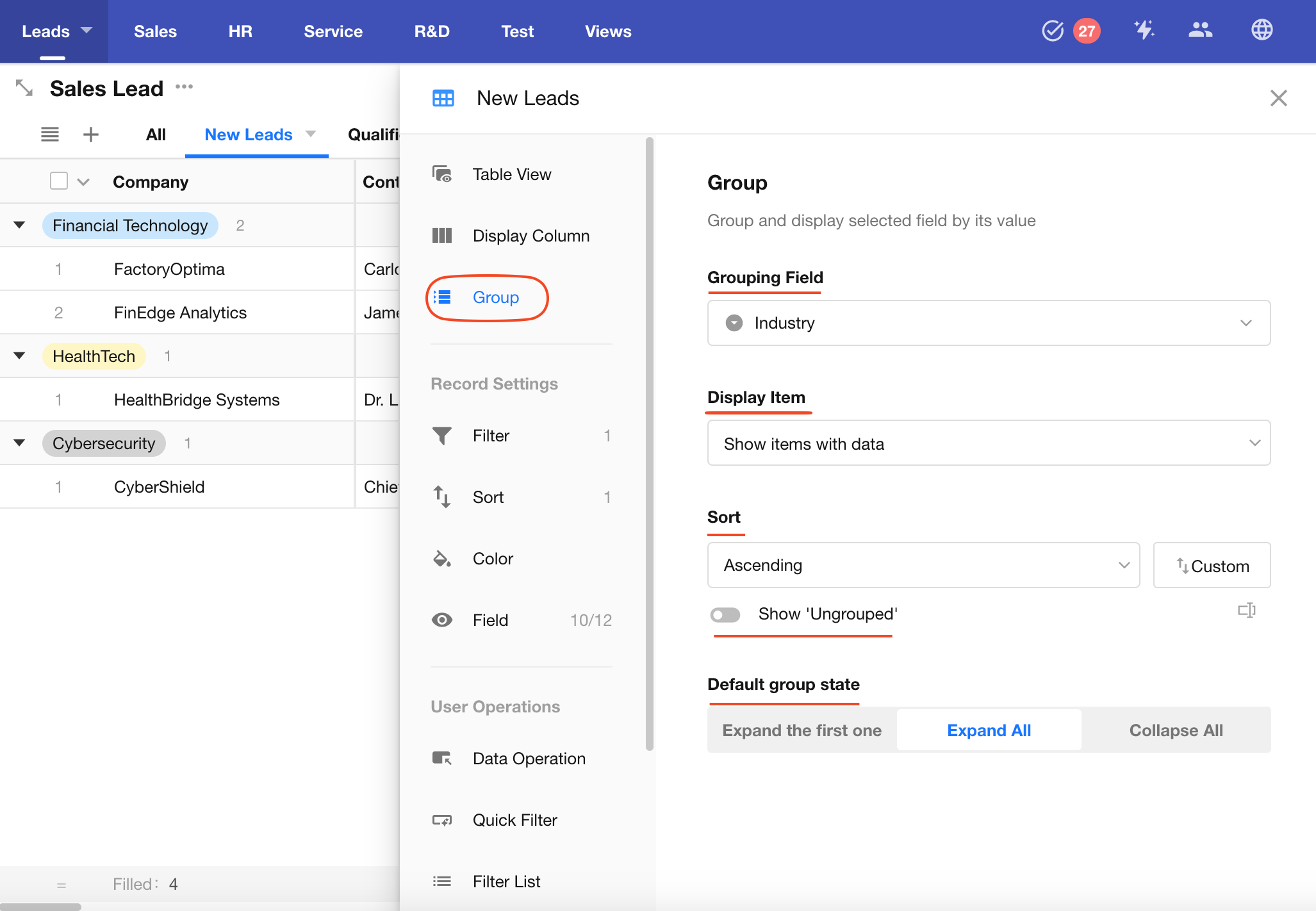This screenshot has height=911, width=1316.
Task: Click the globe language icon
Action: coord(1262,30)
